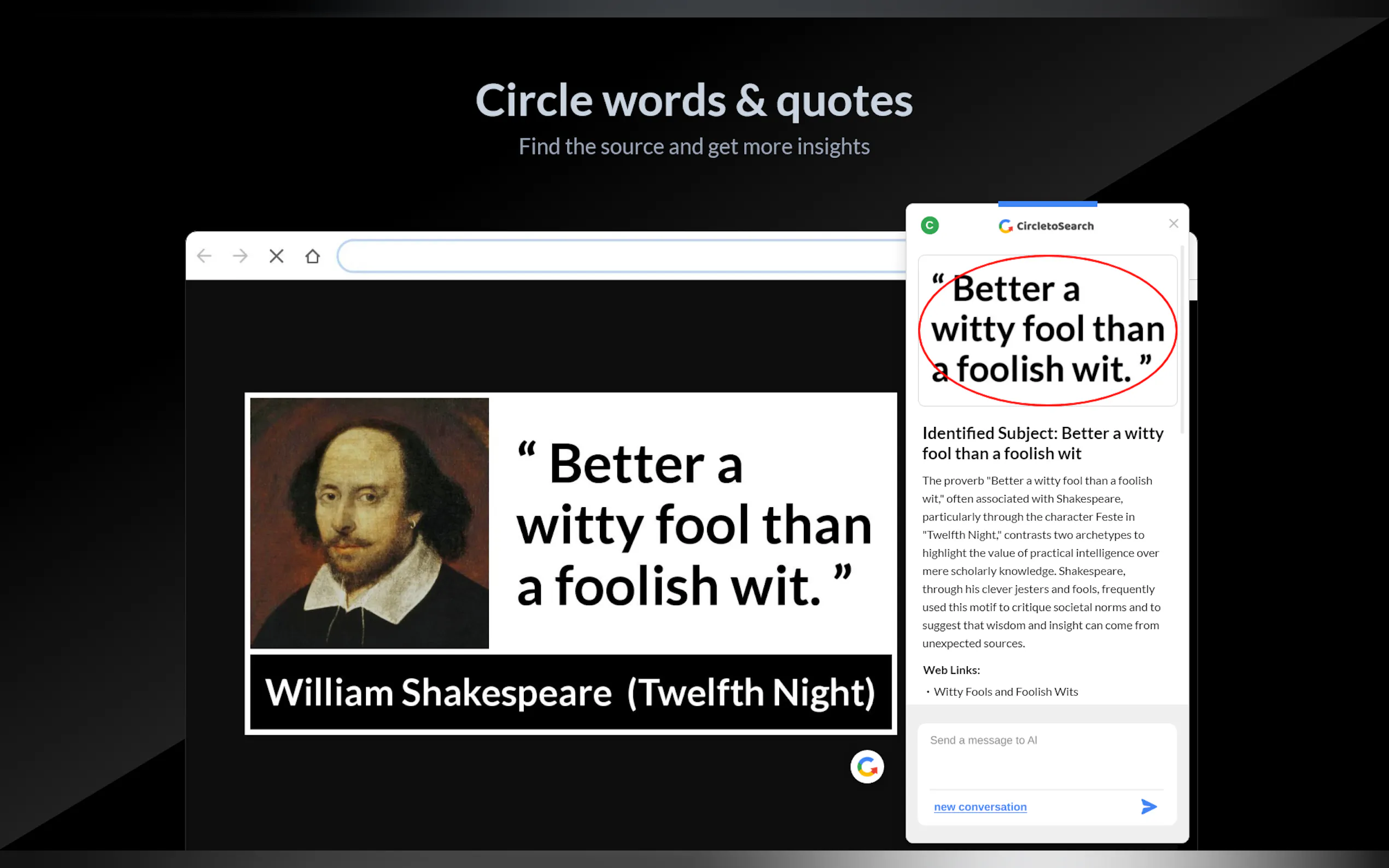This screenshot has height=868, width=1389.
Task: Open Witty Fools and Foolish Wits link
Action: pyautogui.click(x=1006, y=692)
